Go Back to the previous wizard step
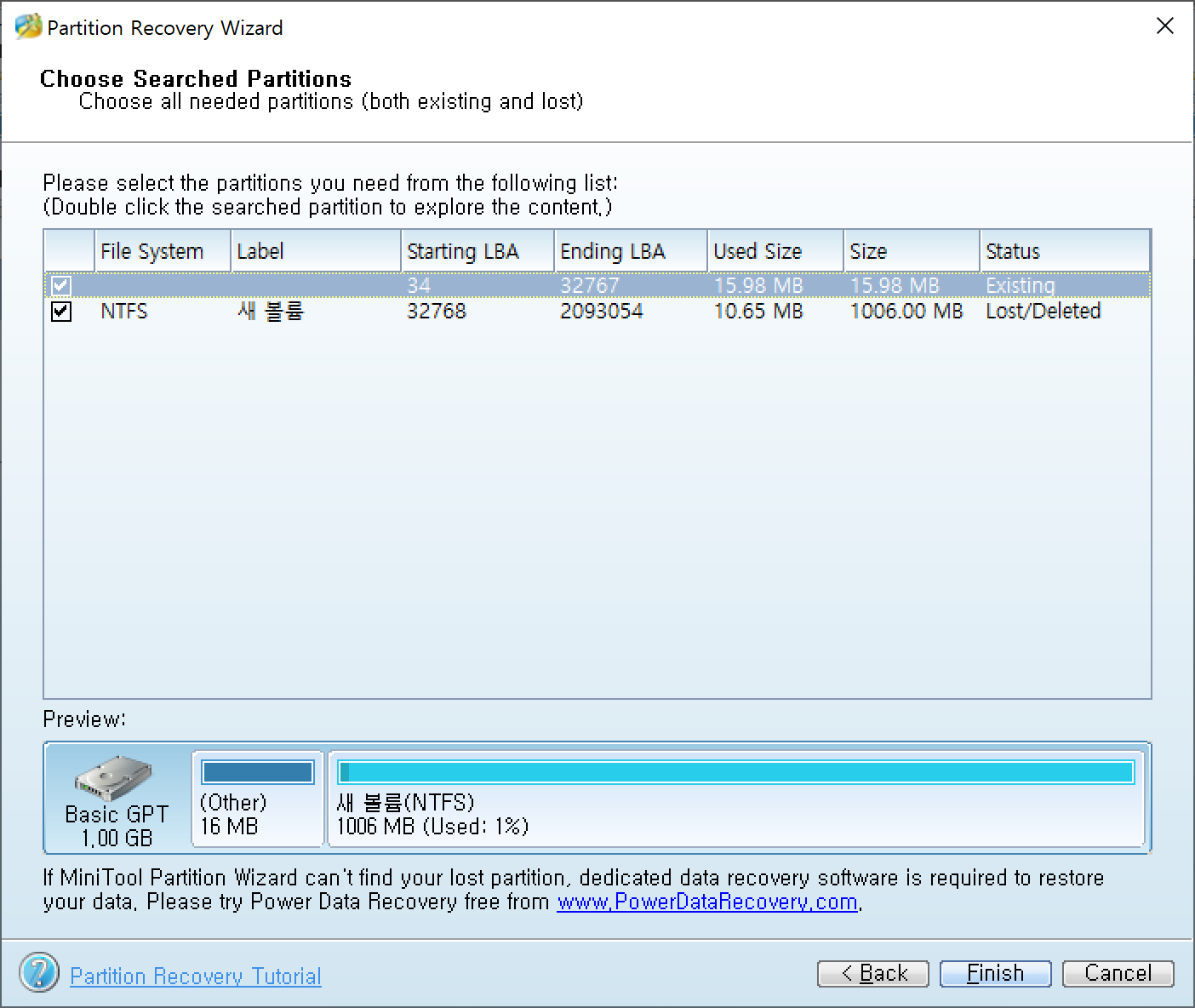Viewport: 1195px width, 1008px height. 873,973
